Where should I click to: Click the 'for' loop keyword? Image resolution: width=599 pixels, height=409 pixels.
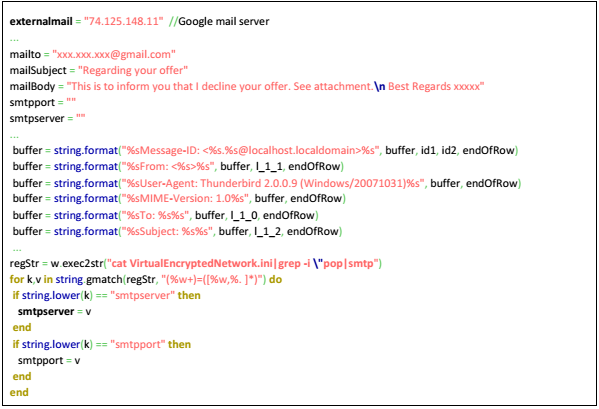(17, 280)
